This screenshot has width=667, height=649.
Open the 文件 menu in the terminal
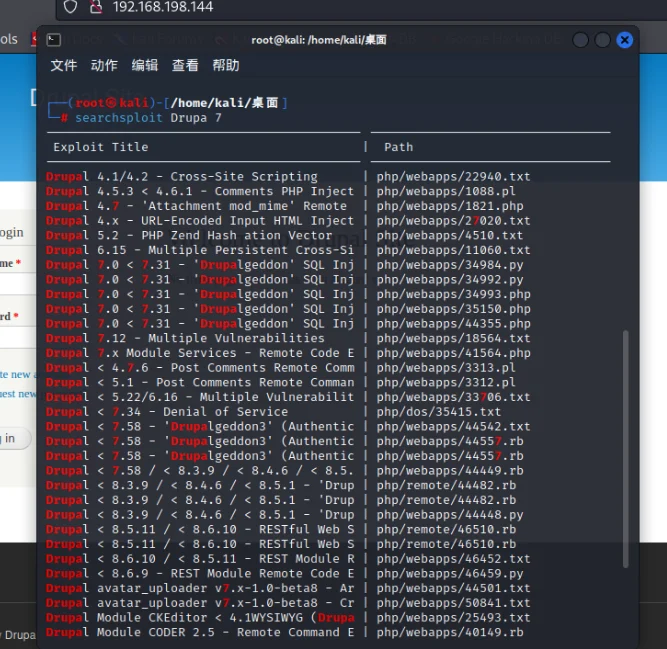coord(64,65)
